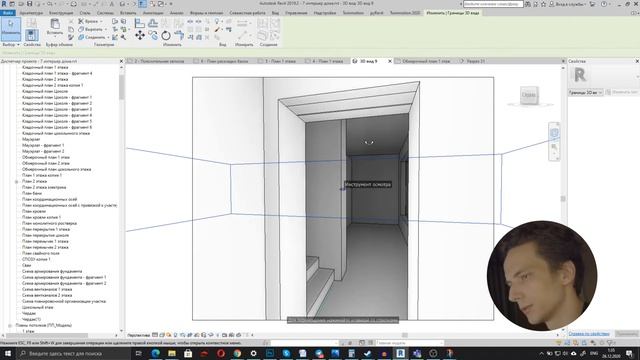Open the Вход в службы sign-in dropdown
This screenshot has height=360, width=640.
[568, 4]
